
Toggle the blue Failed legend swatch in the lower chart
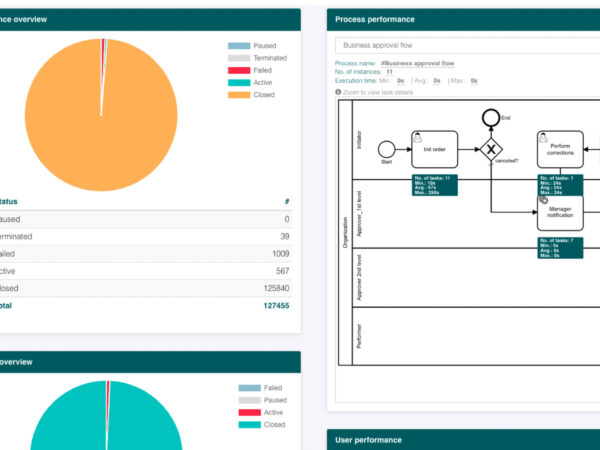[x=249, y=388]
